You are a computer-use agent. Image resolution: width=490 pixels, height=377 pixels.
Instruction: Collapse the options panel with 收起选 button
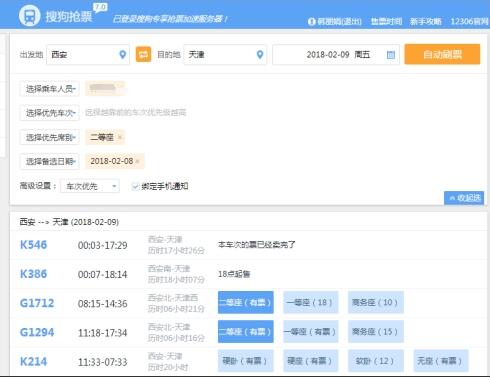pos(464,198)
